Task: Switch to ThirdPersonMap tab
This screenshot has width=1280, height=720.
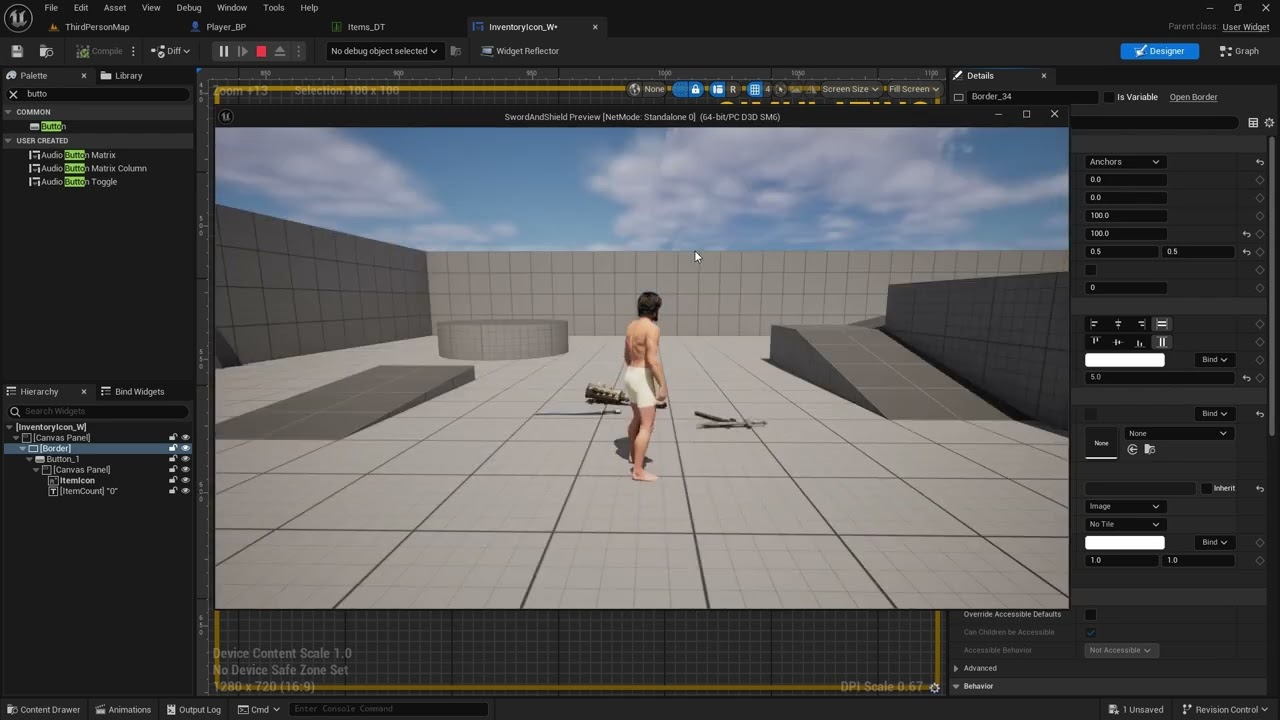Action: pos(97,27)
